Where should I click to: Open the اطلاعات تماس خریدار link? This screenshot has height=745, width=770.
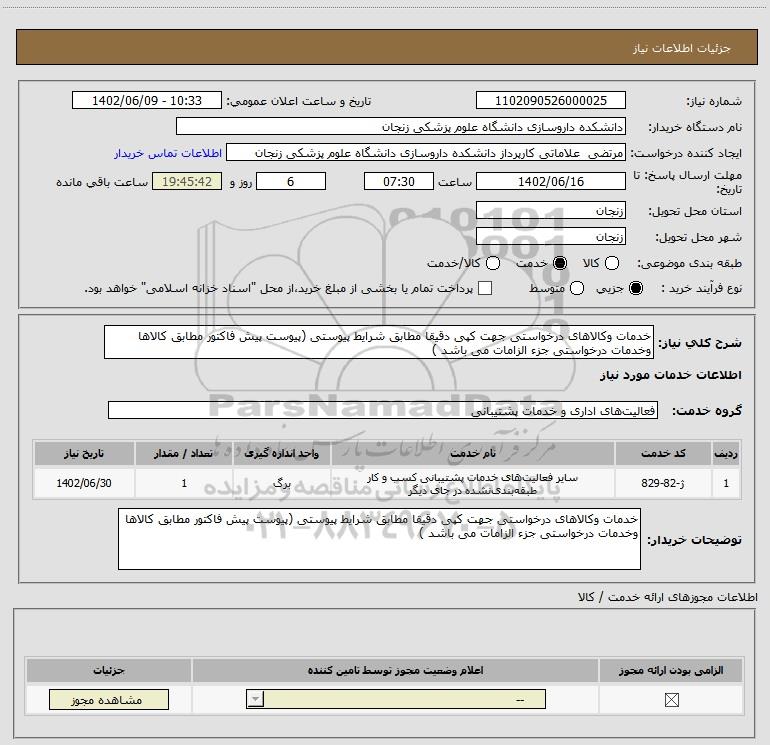pyautogui.click(x=168, y=153)
